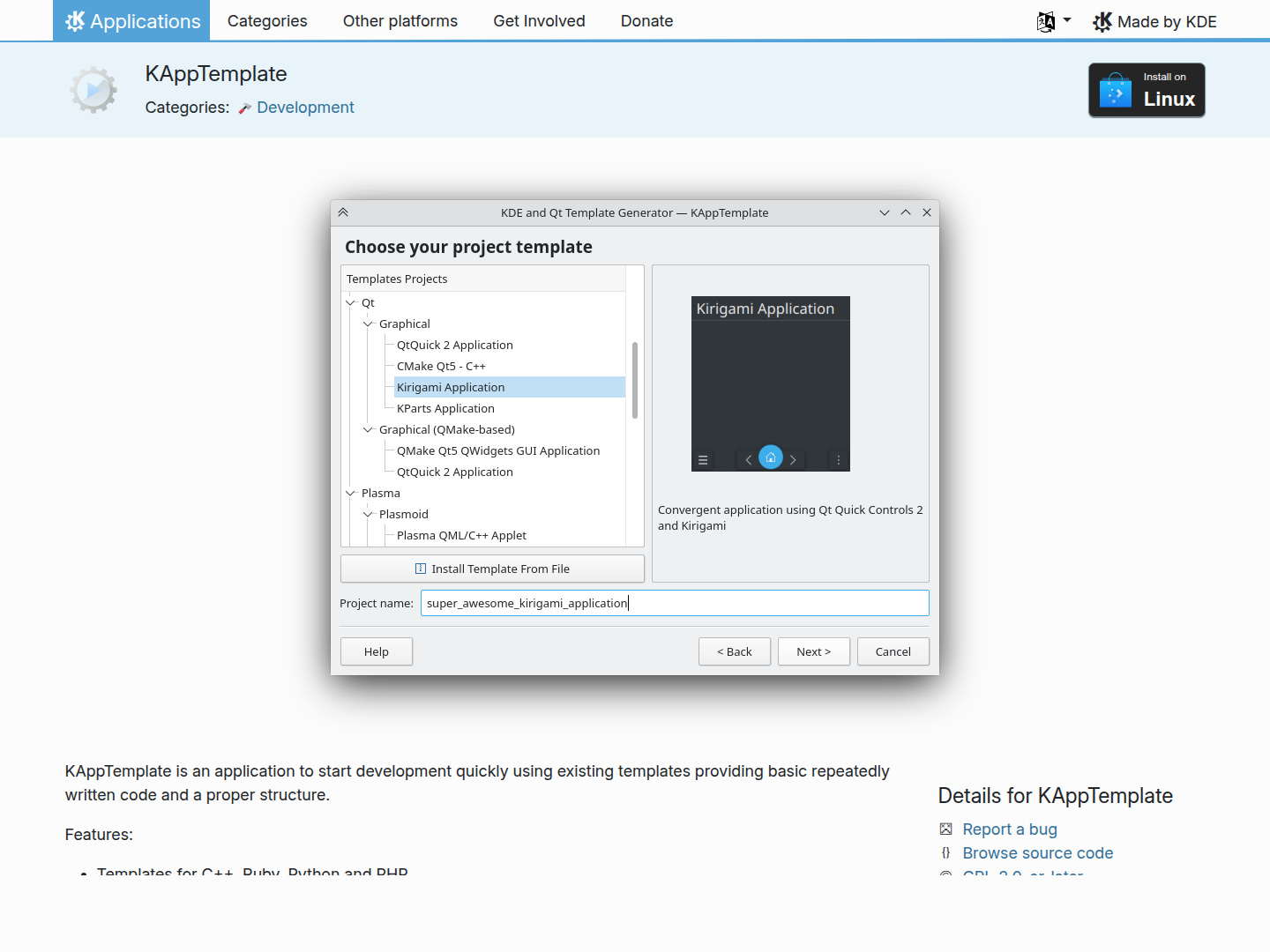Click the Made by KDE logo
This screenshot has height=952, width=1270.
coord(1102,21)
